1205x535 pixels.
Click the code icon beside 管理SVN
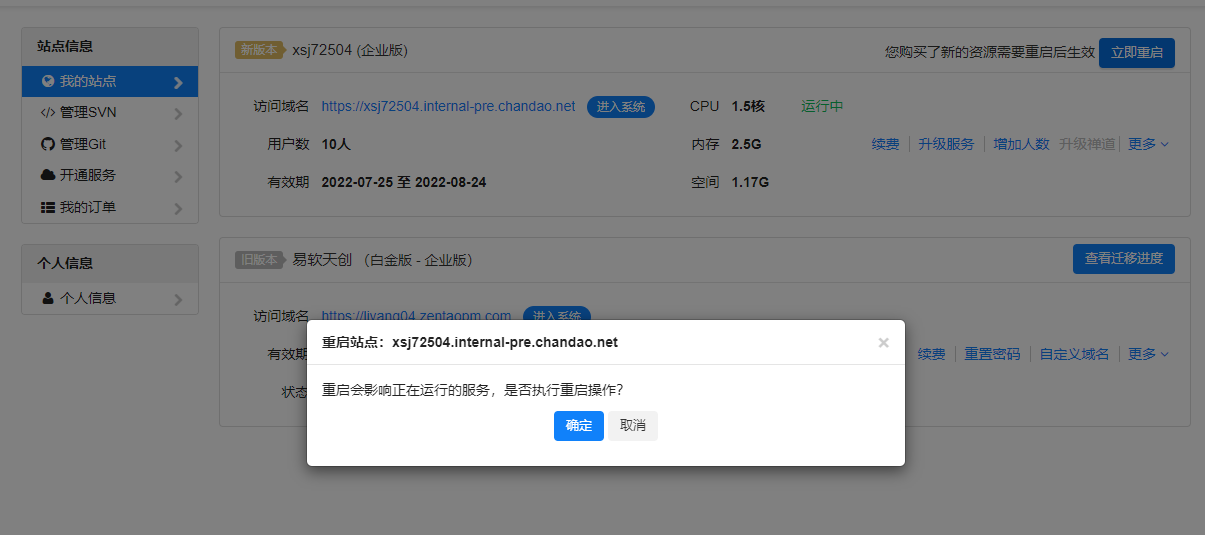47,113
